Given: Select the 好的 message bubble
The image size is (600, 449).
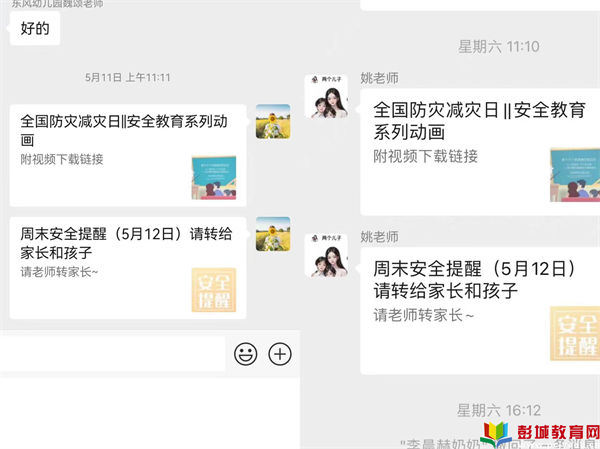Looking at the screenshot, I should tap(35, 28).
